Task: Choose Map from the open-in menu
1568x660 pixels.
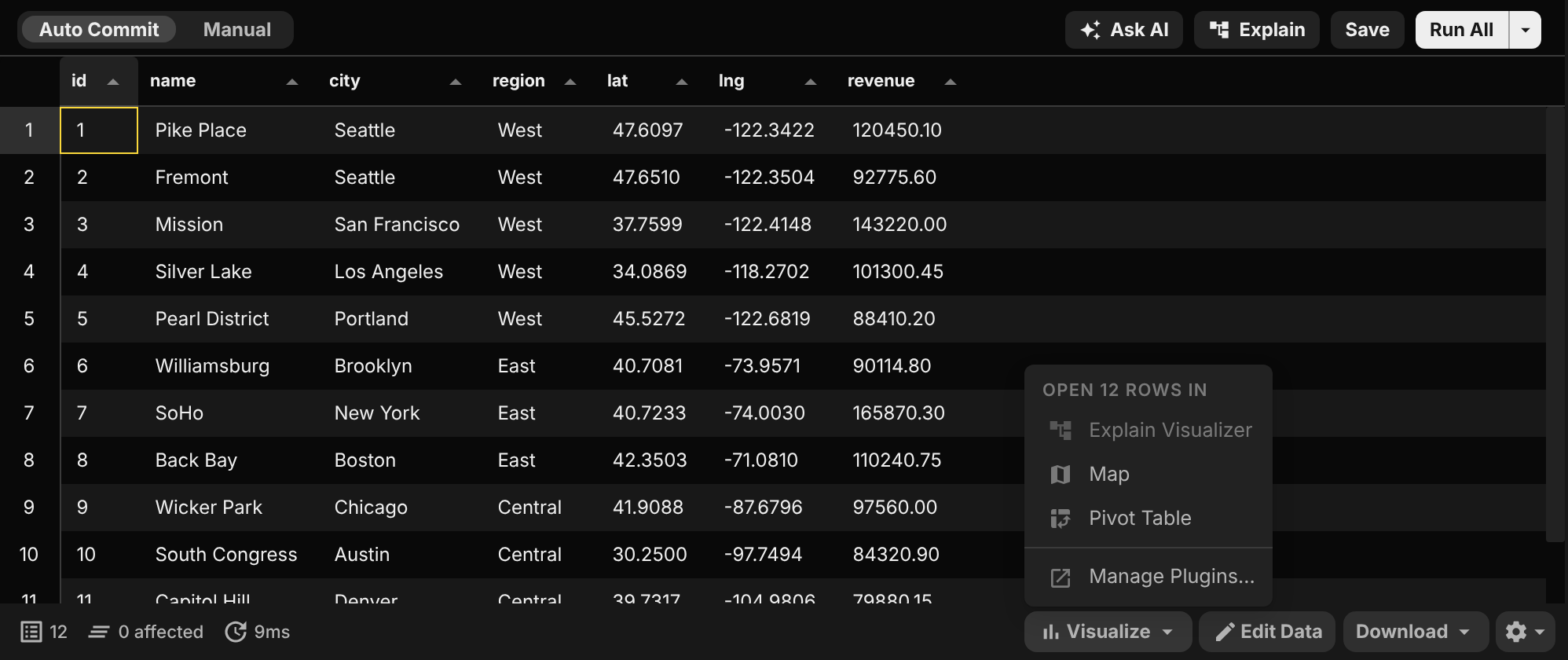Action: pyautogui.click(x=1149, y=475)
